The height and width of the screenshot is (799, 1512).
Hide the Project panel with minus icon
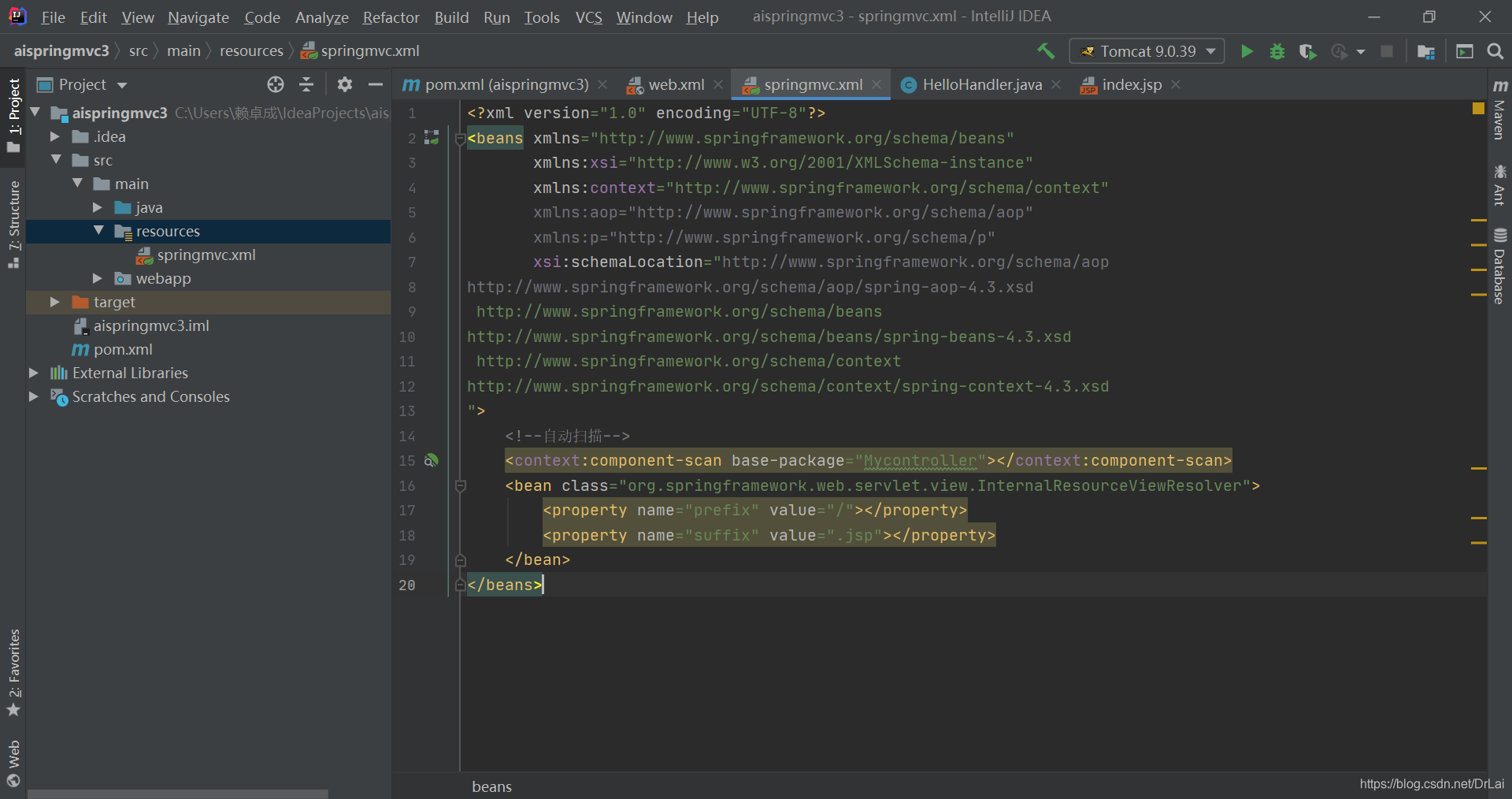click(376, 84)
